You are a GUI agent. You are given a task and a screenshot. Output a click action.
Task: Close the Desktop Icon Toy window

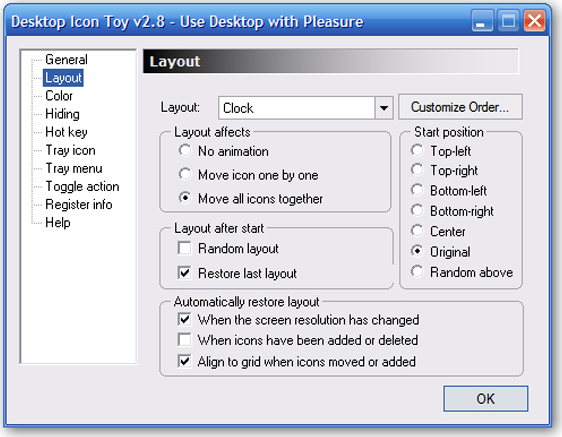click(x=534, y=21)
